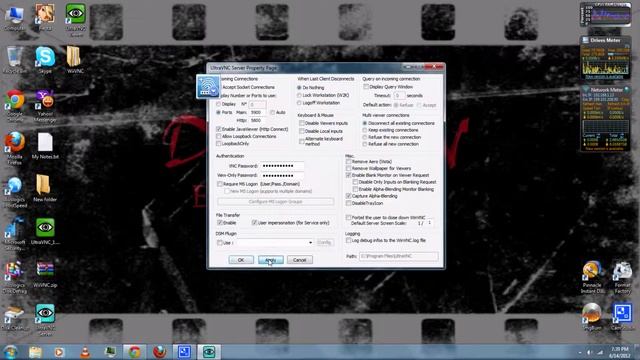
Task: Select Refuse the new connection option
Action: pyautogui.click(x=364, y=137)
